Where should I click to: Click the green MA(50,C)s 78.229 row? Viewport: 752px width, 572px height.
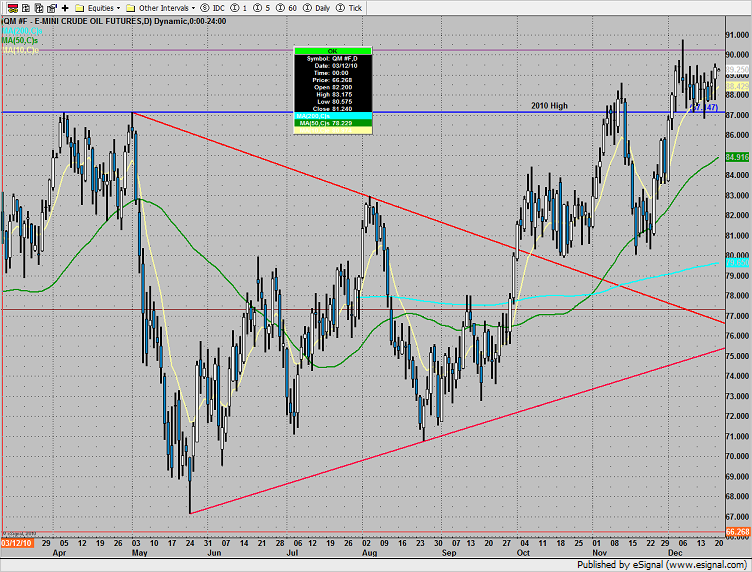tap(332, 123)
